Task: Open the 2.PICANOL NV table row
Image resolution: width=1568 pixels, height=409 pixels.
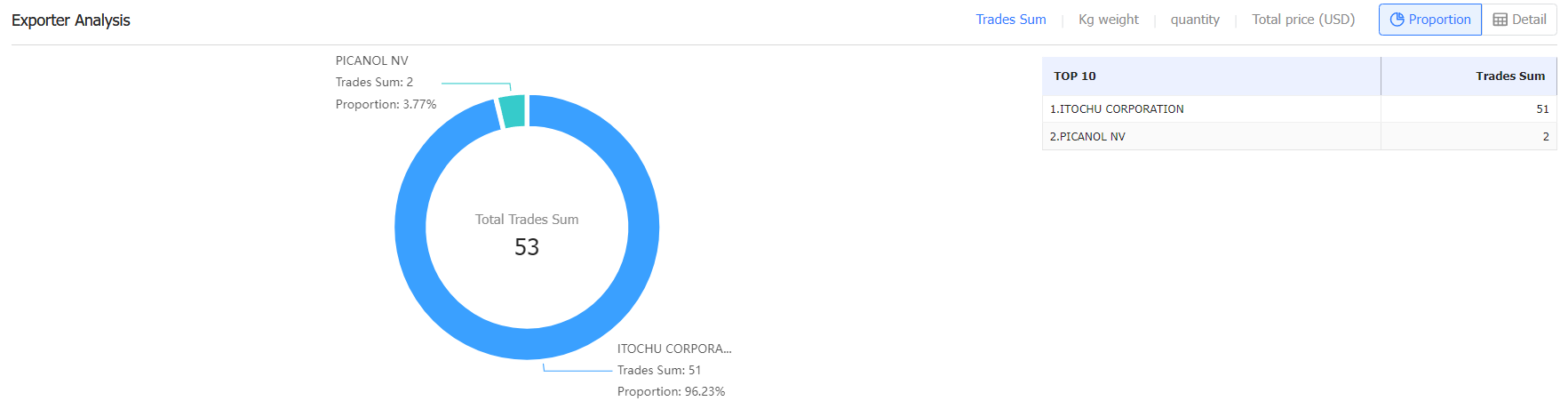Action: 1299,136
